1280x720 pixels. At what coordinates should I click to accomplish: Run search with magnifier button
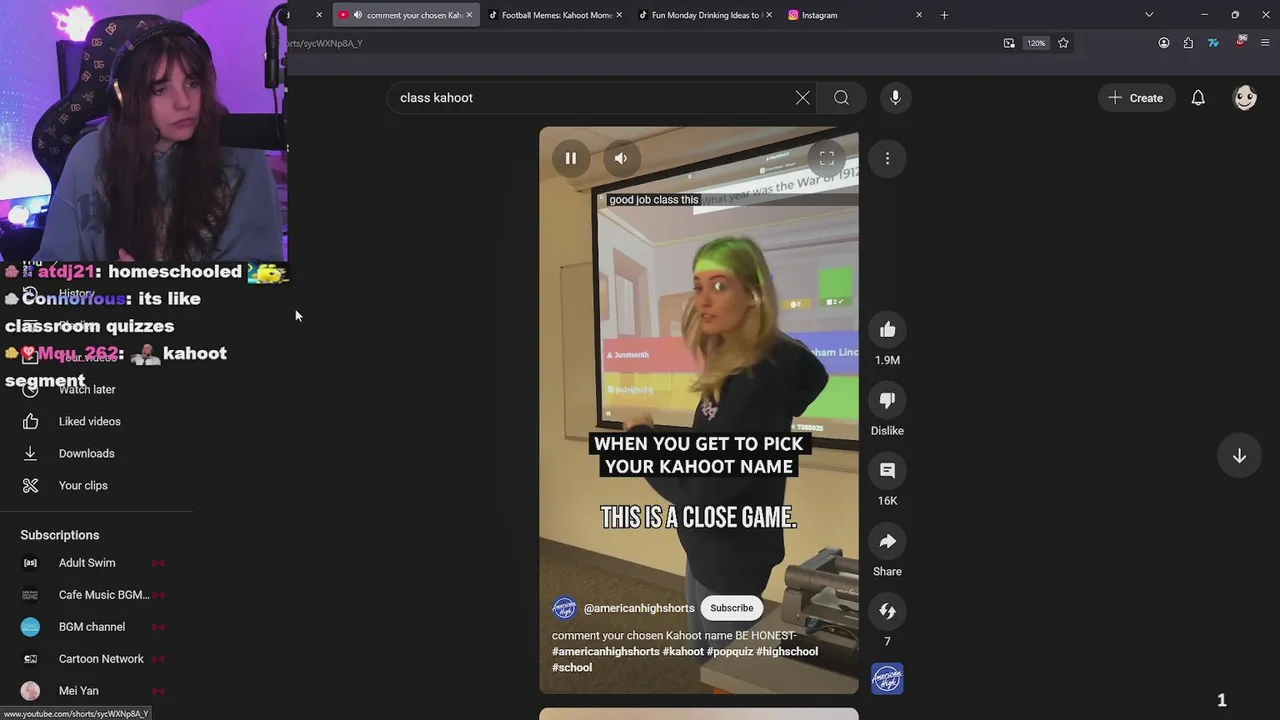[x=841, y=98]
